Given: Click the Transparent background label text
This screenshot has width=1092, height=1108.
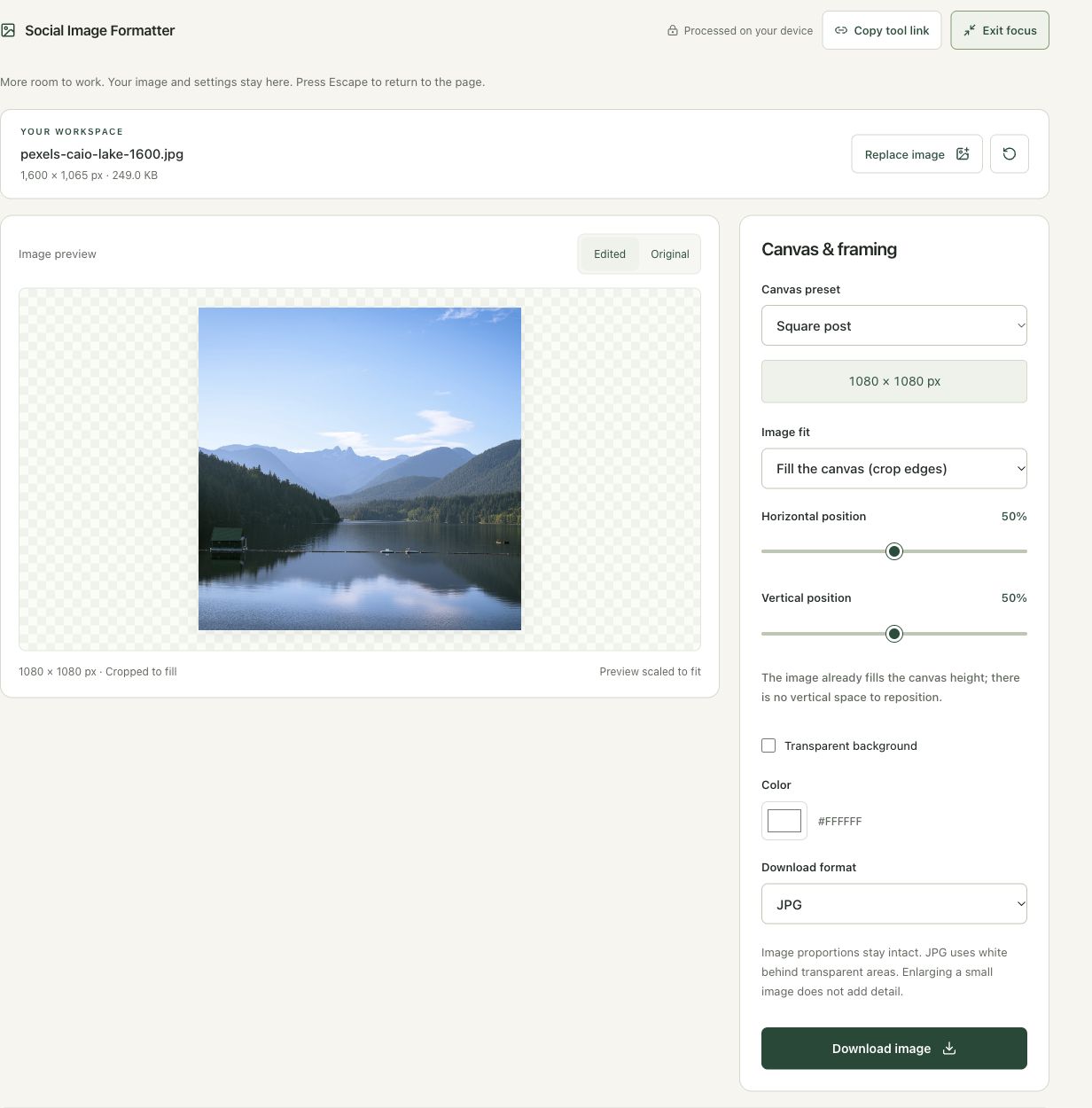Looking at the screenshot, I should click(851, 745).
